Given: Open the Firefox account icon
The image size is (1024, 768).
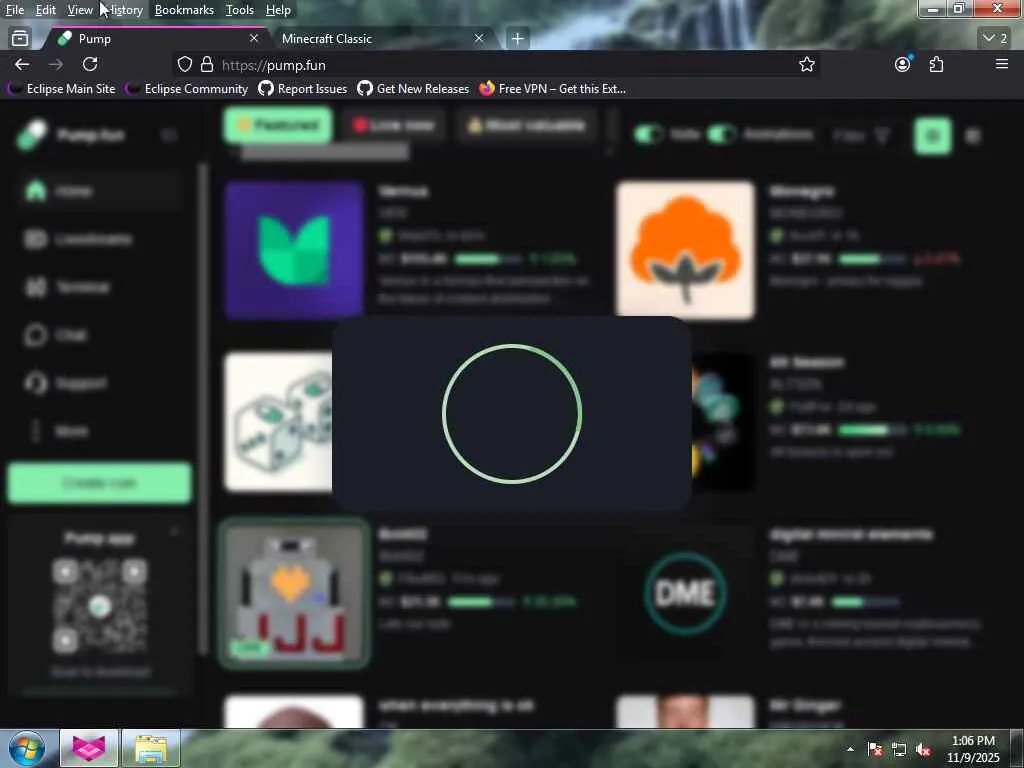Looking at the screenshot, I should 903,64.
